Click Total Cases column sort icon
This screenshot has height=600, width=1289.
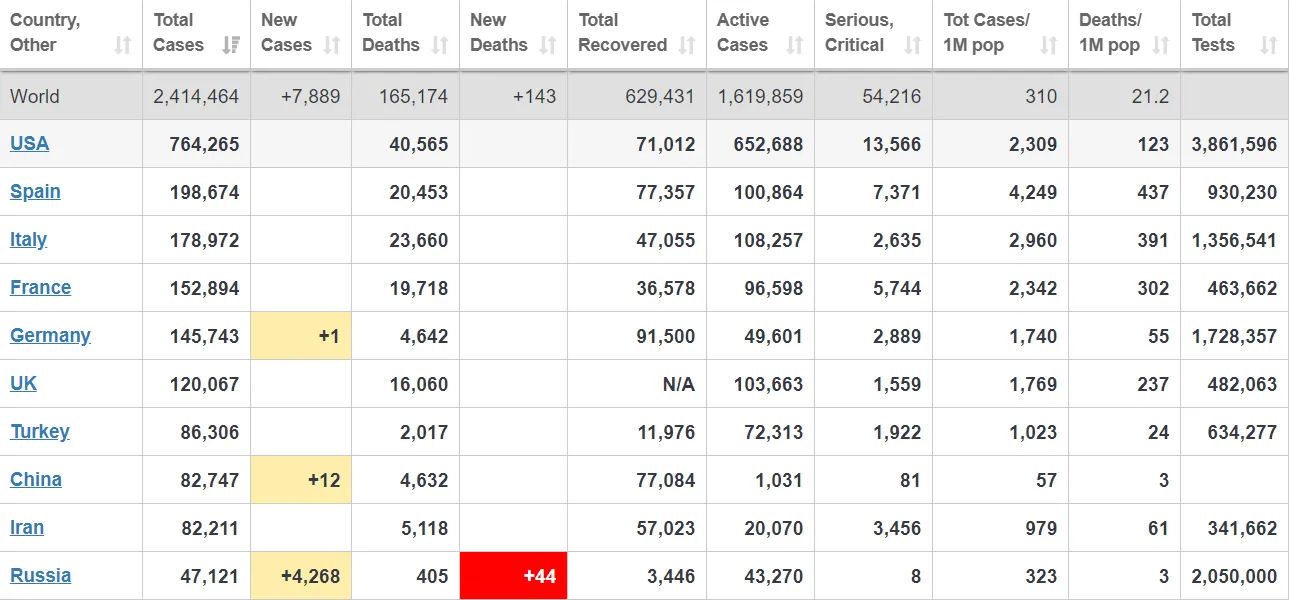[231, 45]
